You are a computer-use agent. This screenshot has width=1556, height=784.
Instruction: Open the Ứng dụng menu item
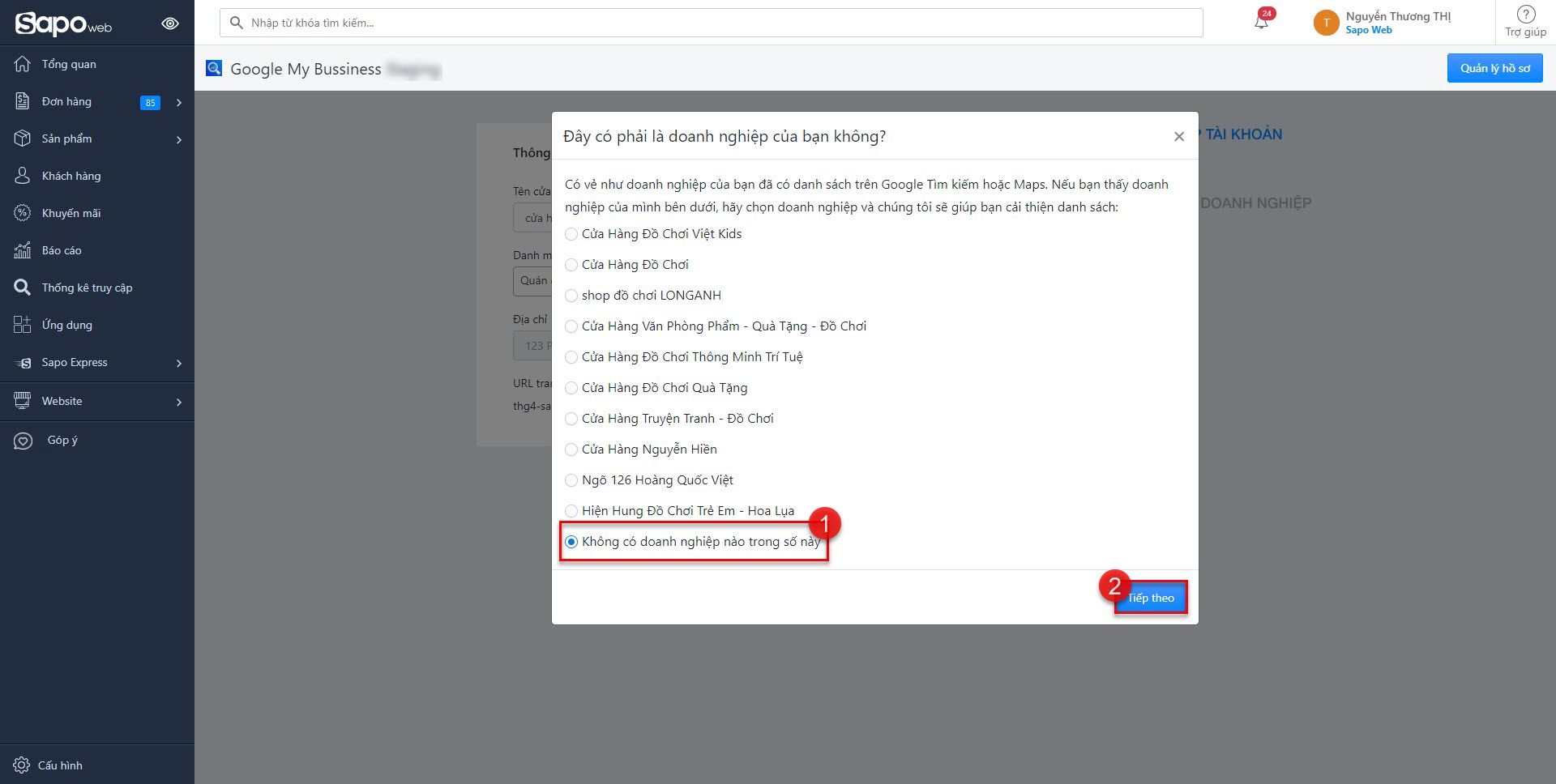pyautogui.click(x=97, y=325)
